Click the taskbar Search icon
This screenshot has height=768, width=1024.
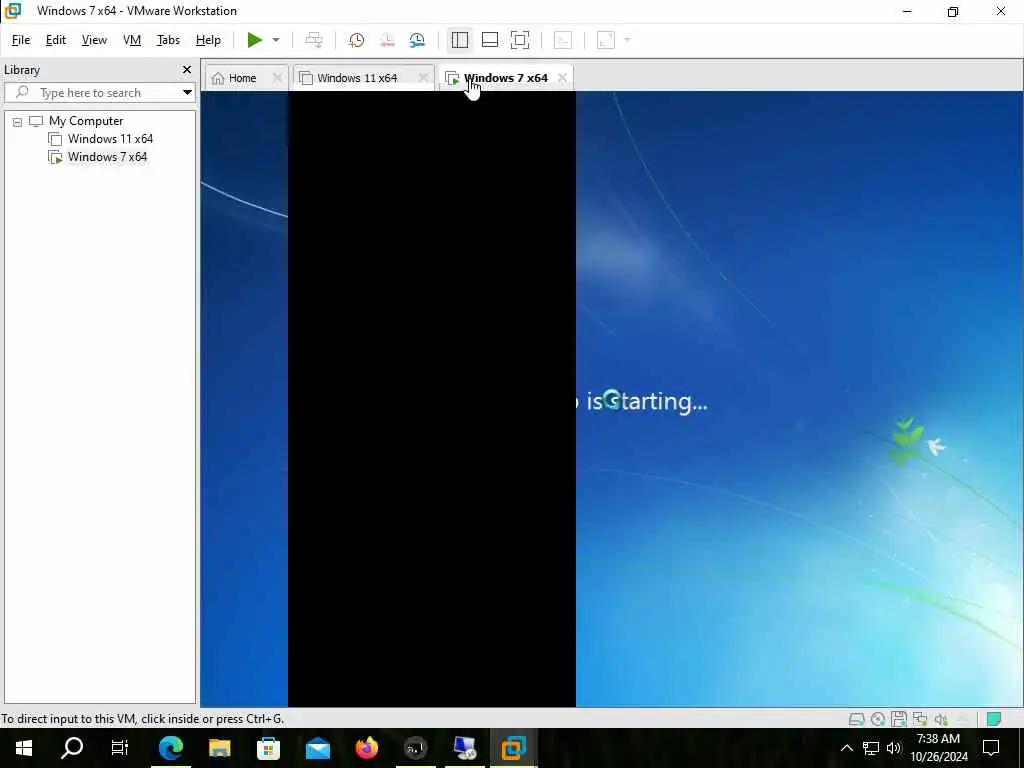[72, 748]
